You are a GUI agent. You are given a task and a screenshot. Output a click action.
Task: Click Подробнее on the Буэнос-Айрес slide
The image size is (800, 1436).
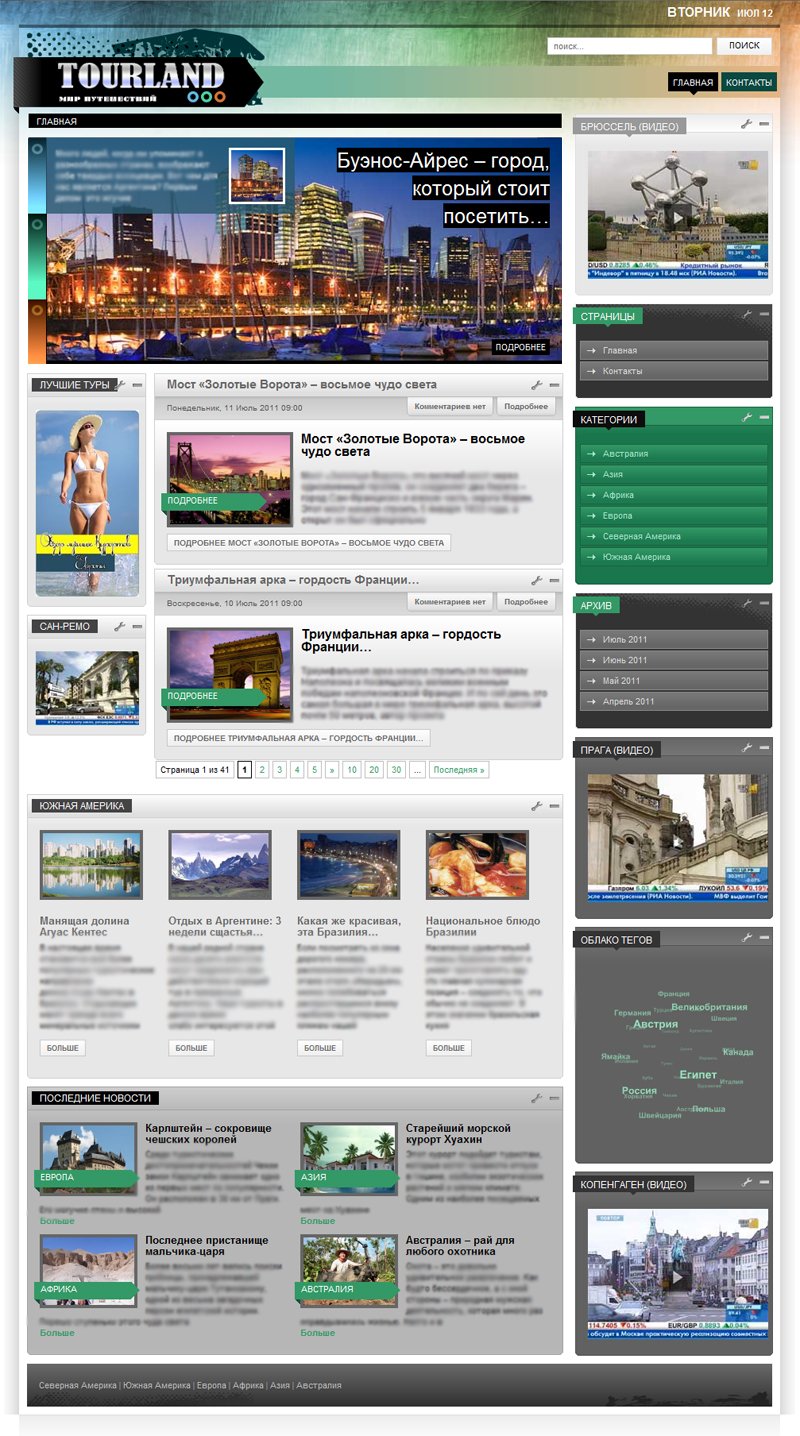point(521,347)
